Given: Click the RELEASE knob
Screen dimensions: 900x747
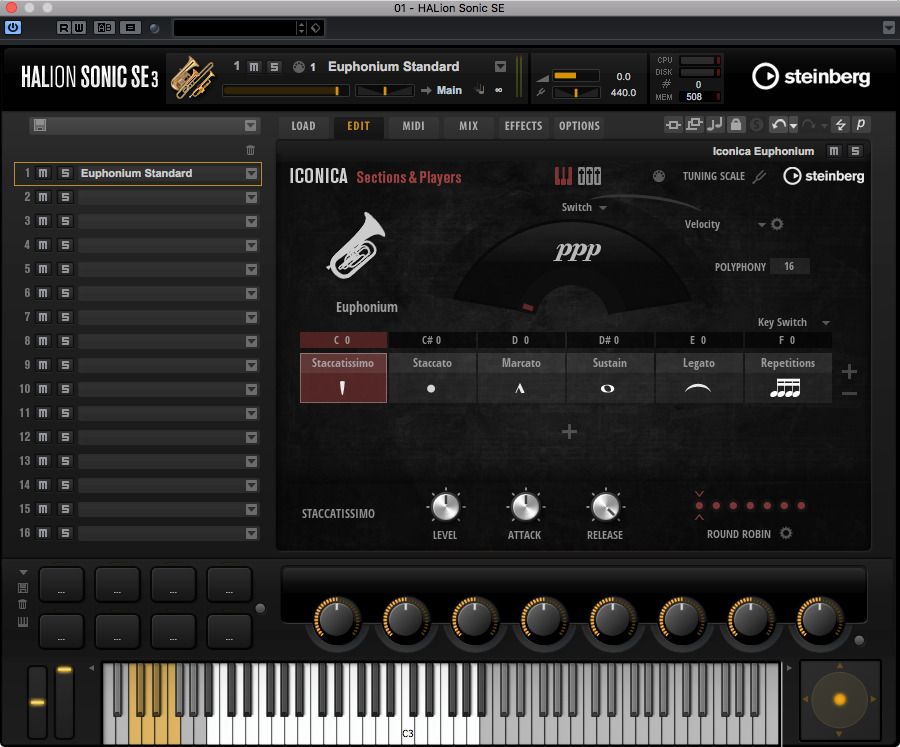Looking at the screenshot, I should coord(605,507).
